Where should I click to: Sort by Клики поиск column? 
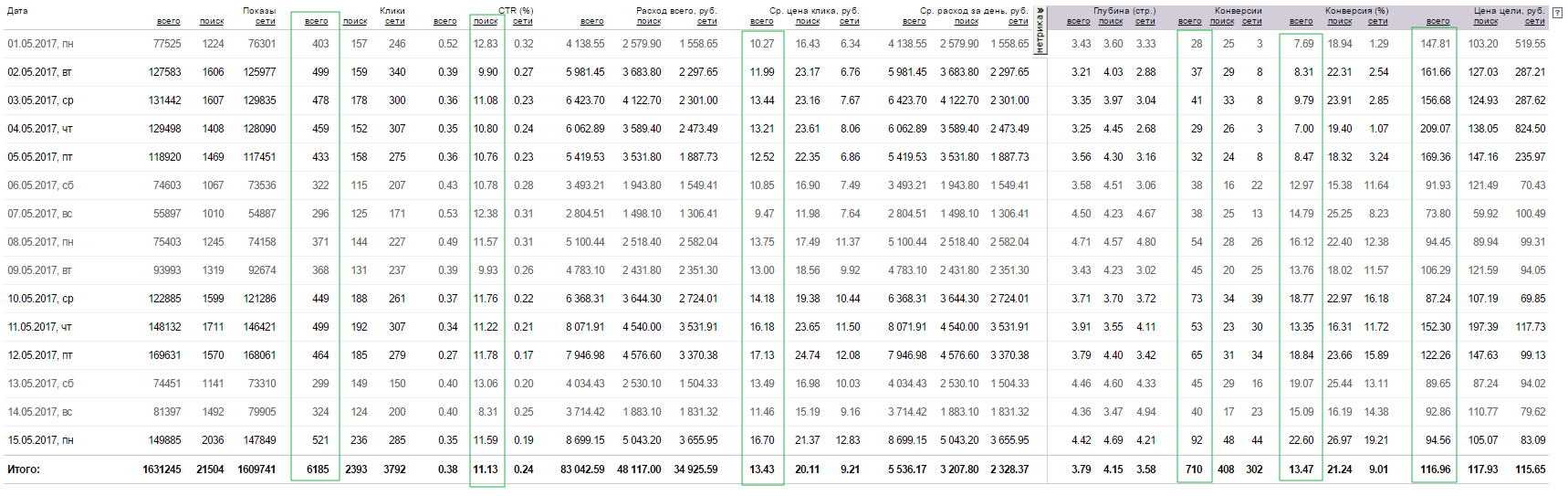tap(355, 21)
